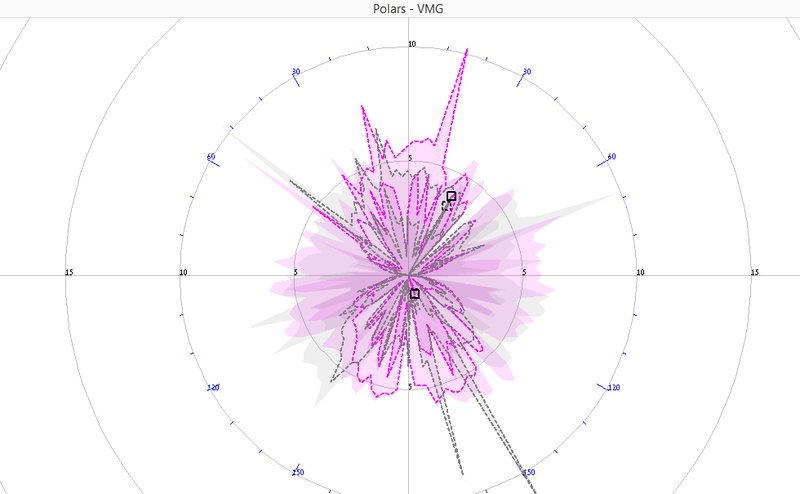Click the blue 120 degree label, right side

point(613,388)
